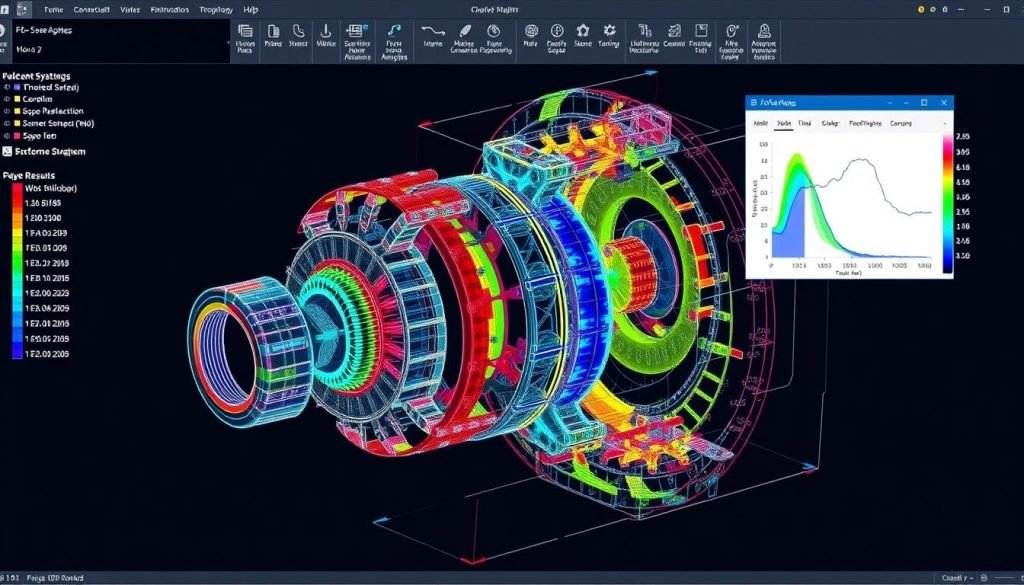Click the wavy curve line toolbar icon

pyautogui.click(x=433, y=31)
